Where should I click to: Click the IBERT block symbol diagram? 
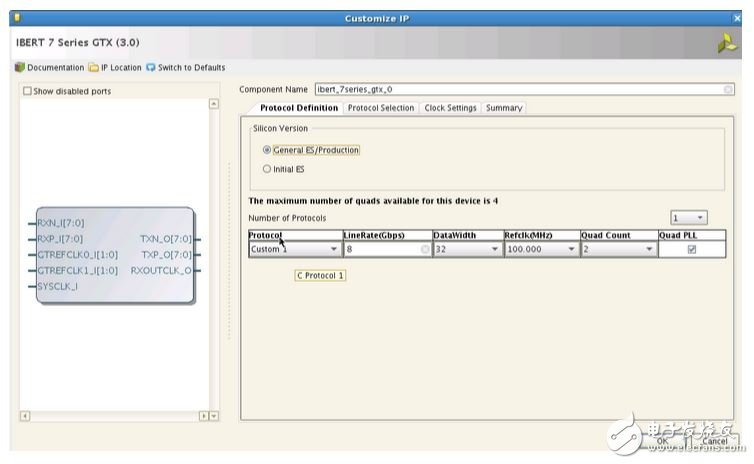[x=115, y=255]
